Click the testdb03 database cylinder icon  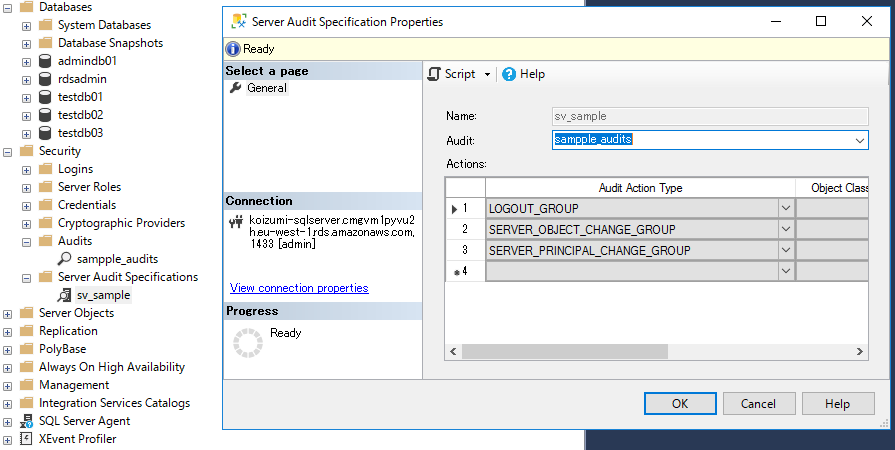click(45, 133)
